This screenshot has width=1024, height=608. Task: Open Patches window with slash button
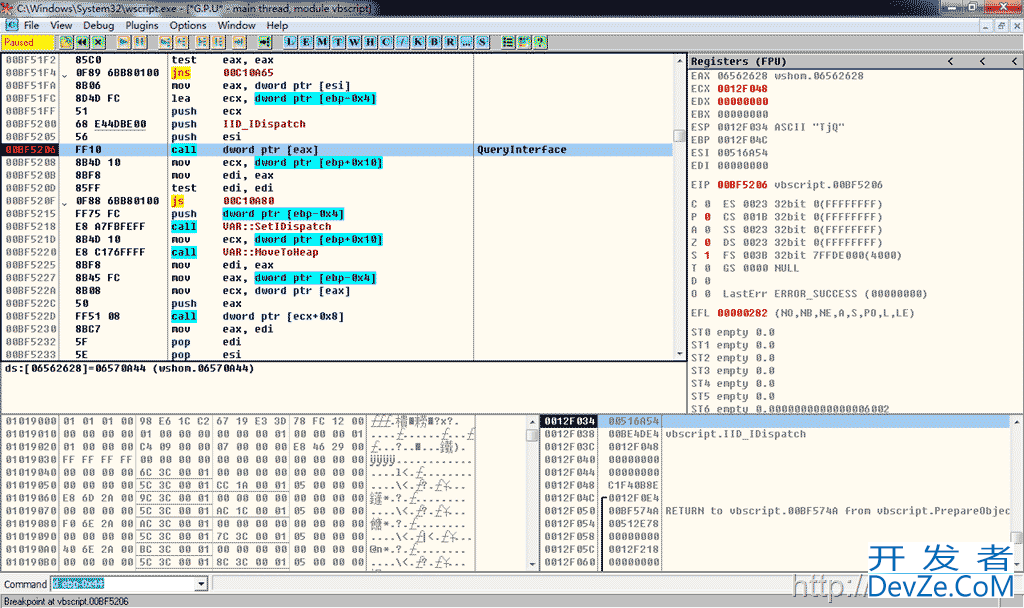[x=402, y=42]
